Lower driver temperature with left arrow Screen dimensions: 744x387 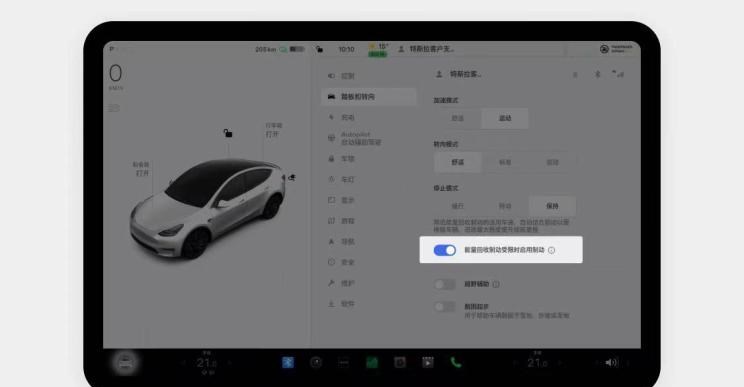click(183, 363)
